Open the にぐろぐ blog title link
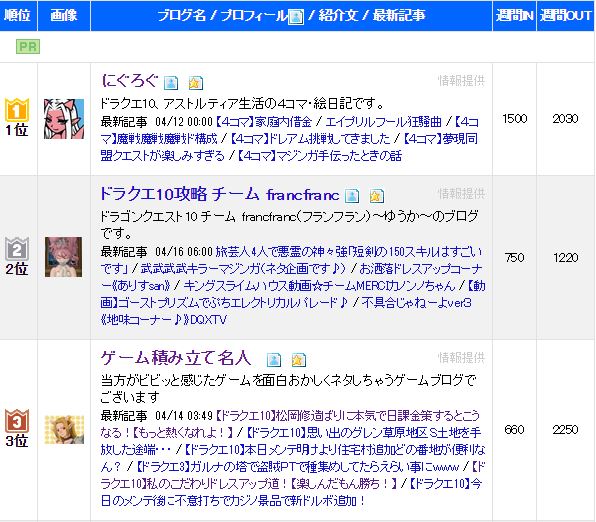 pos(130,81)
